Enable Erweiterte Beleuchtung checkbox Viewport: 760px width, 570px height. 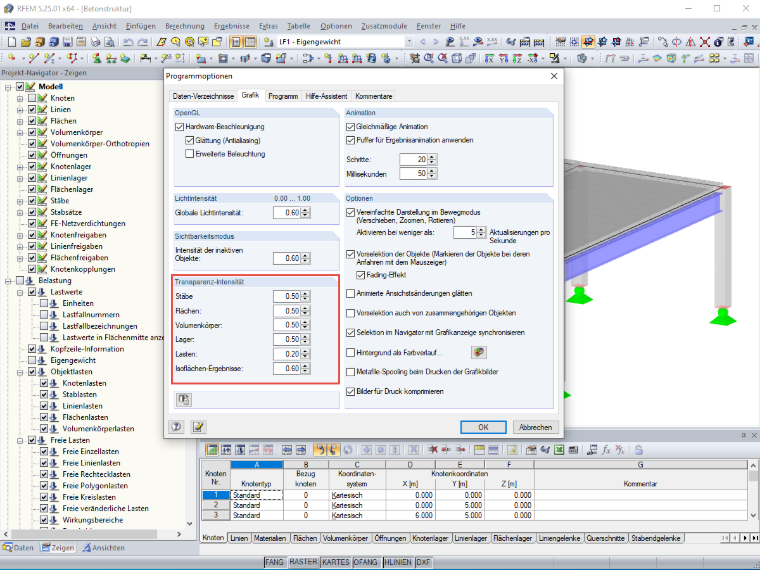point(190,154)
